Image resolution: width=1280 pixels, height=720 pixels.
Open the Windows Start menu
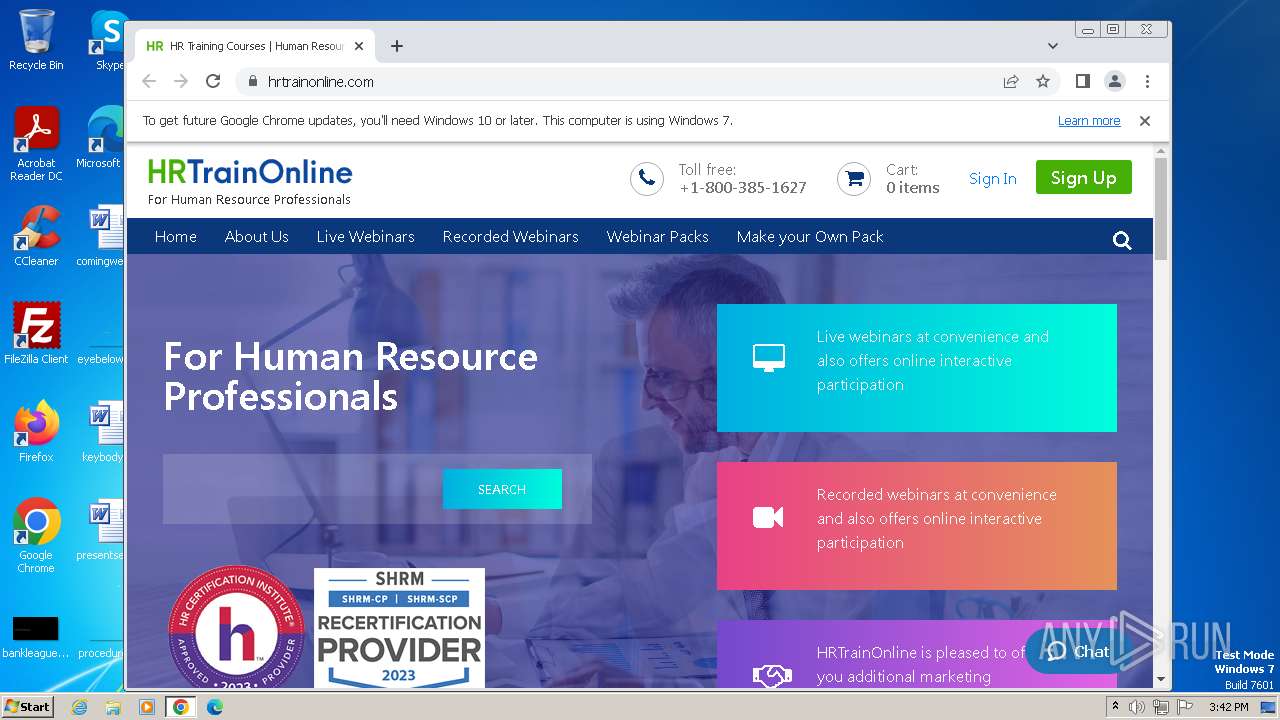[27, 706]
